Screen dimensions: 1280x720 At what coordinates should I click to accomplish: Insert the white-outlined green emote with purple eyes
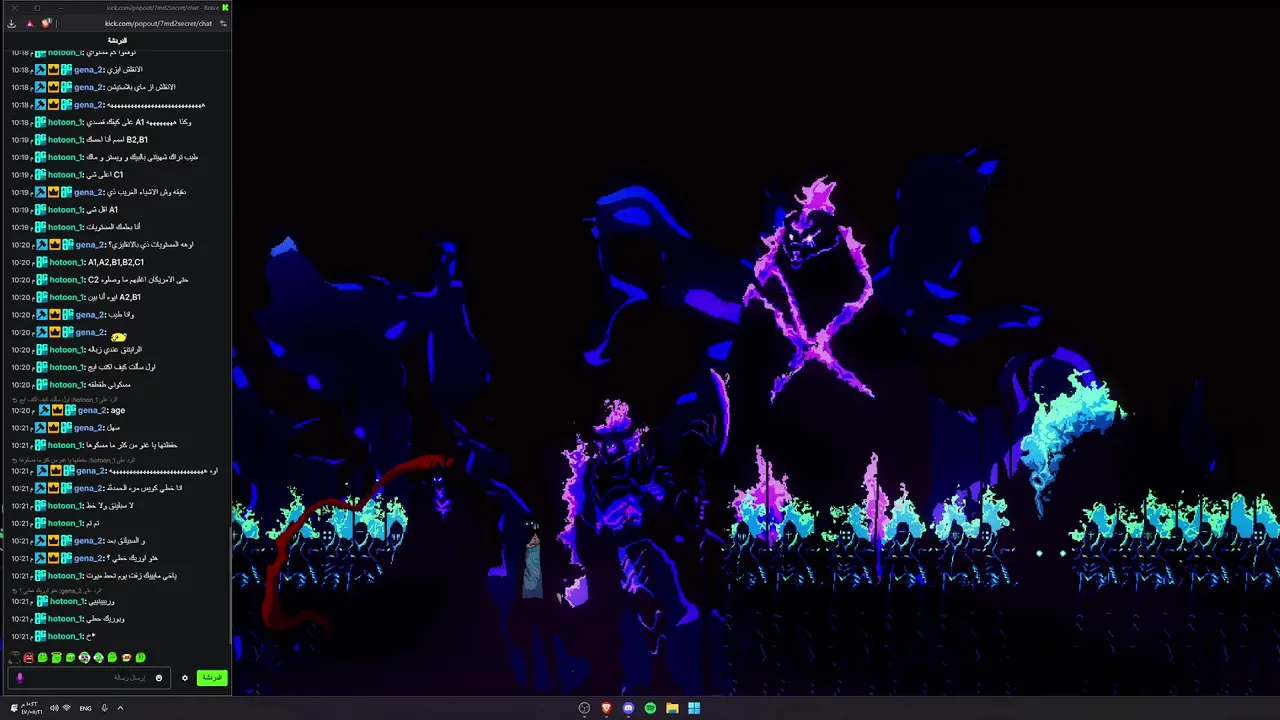point(84,657)
